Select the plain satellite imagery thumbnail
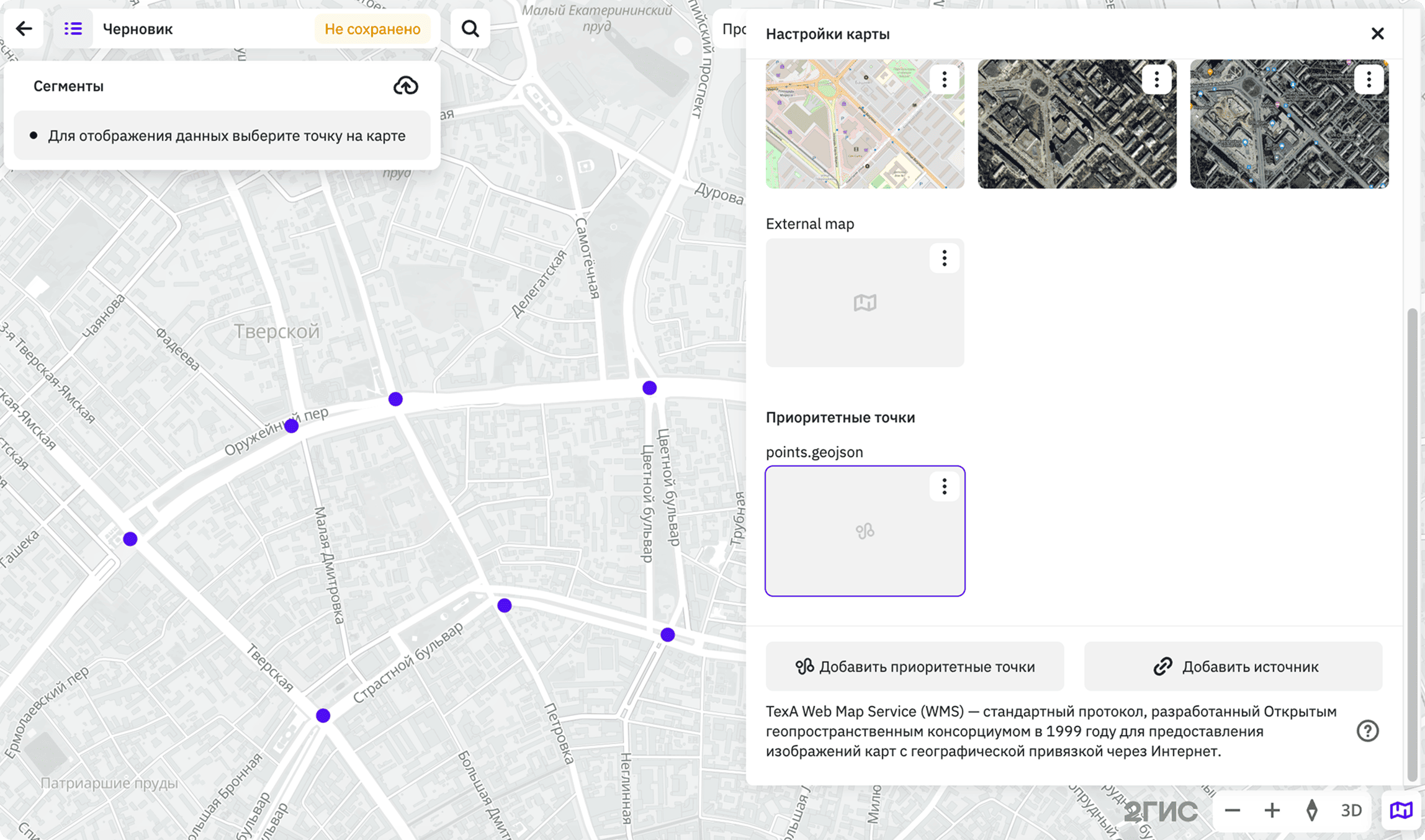1425x840 pixels. (1077, 124)
